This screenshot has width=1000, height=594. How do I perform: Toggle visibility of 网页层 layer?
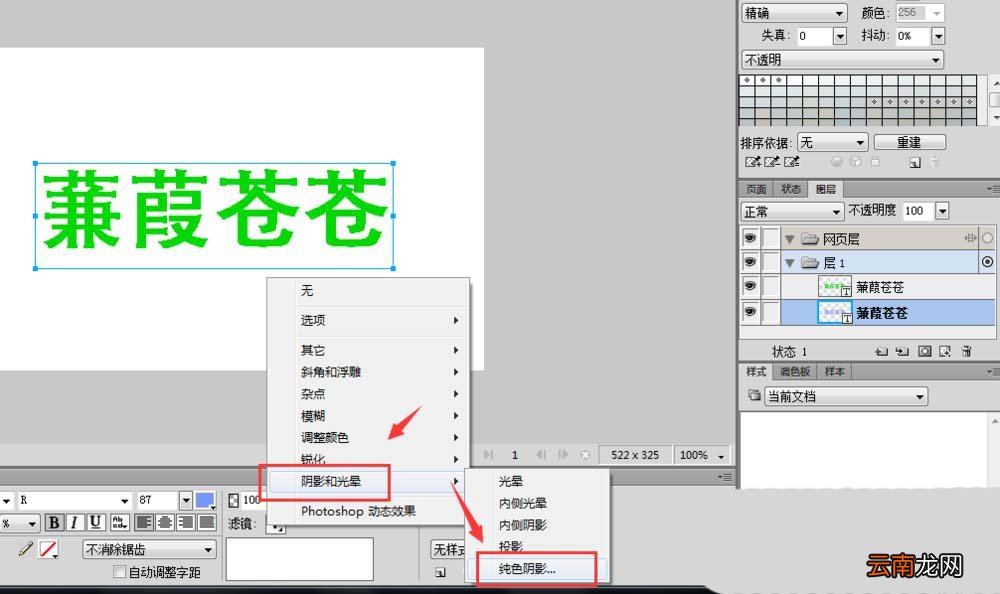(750, 238)
